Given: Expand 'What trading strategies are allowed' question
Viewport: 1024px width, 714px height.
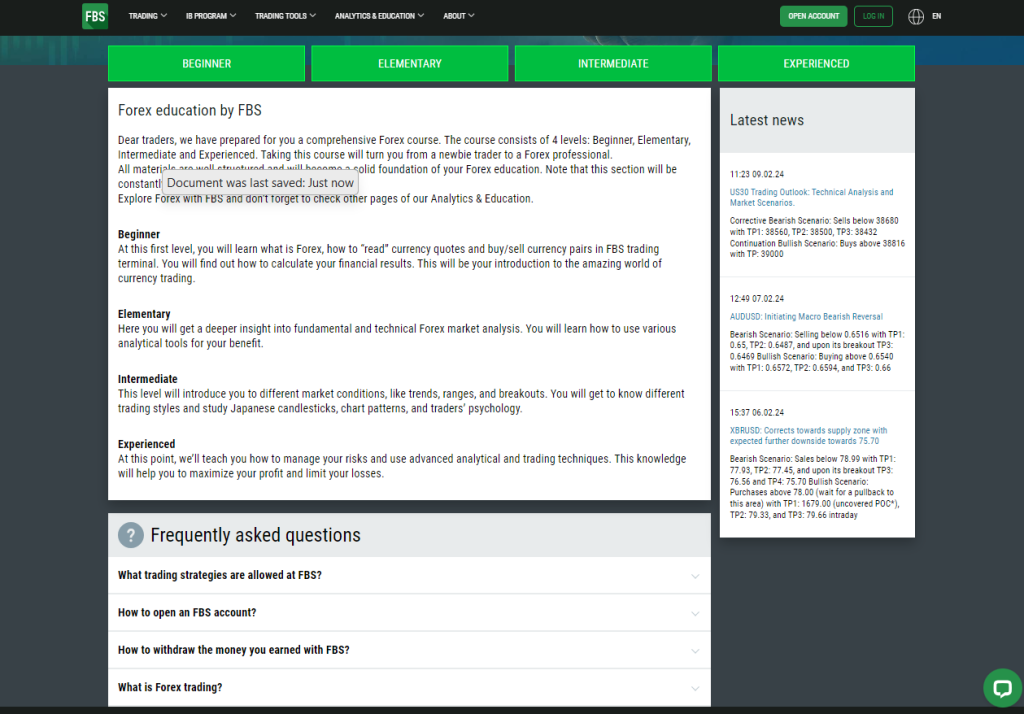Looking at the screenshot, I should click(x=220, y=575).
